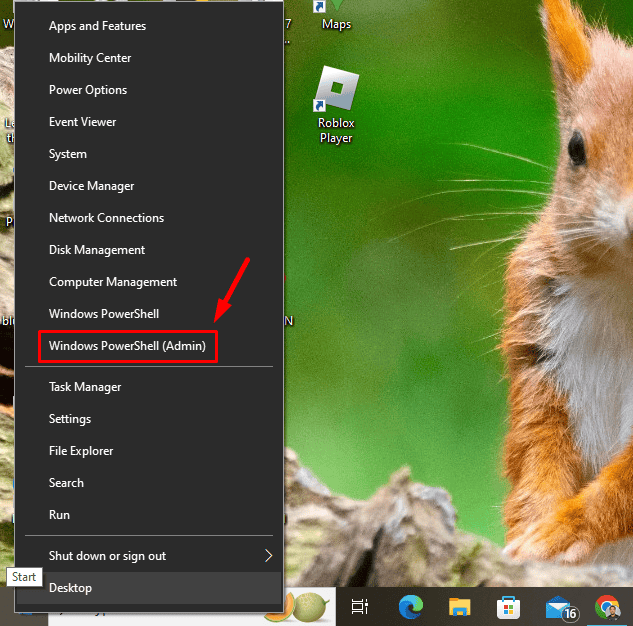This screenshot has width=633, height=626.
Task: Open Apps and Features
Action: [97, 26]
